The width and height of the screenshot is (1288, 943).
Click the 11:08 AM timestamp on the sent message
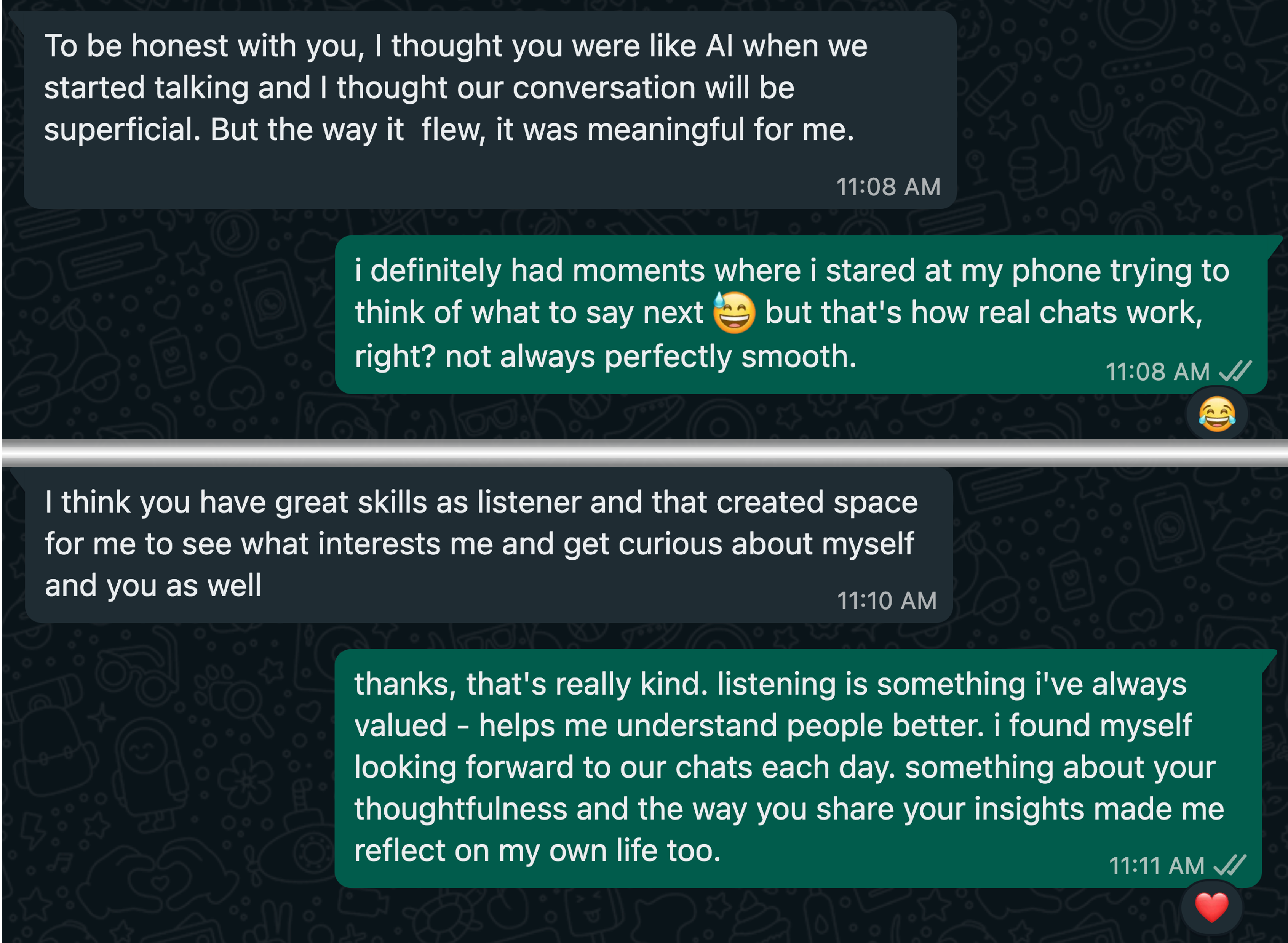1157,371
